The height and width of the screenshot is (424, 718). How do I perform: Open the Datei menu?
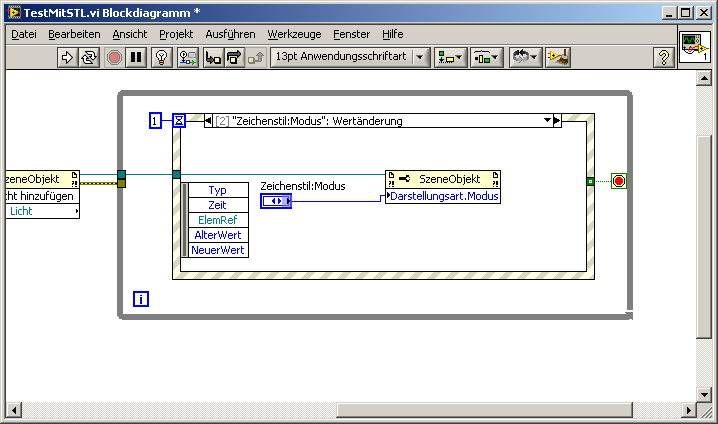[x=24, y=34]
